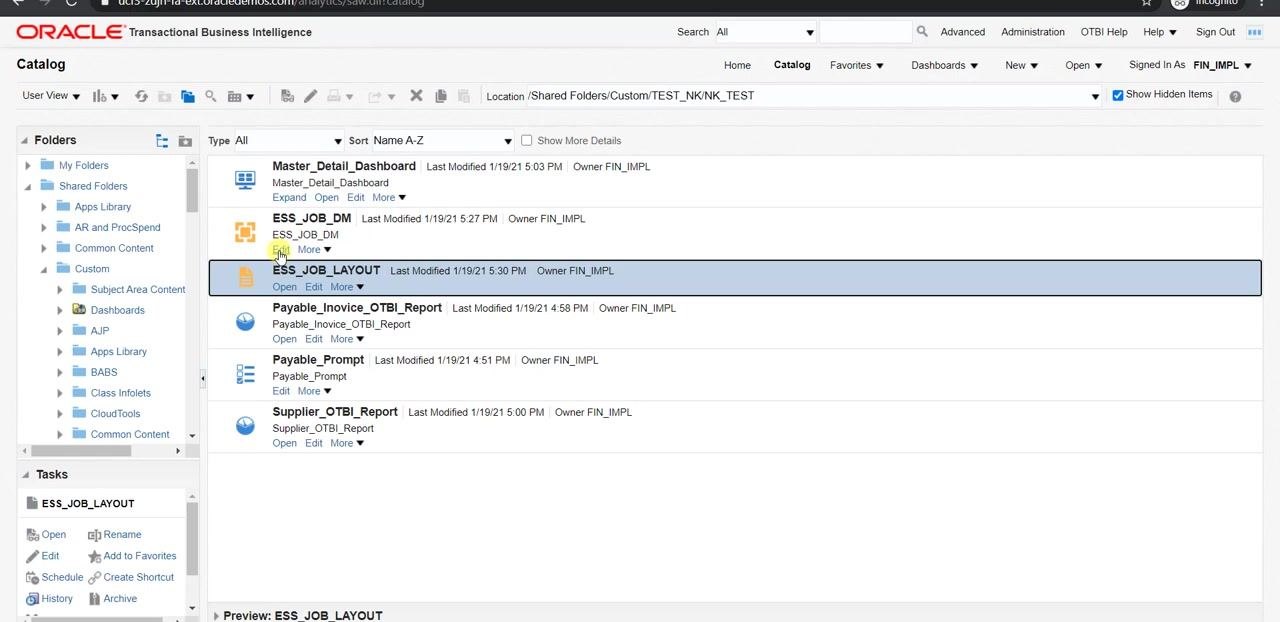
Task: Click the global search text field
Action: point(865,32)
